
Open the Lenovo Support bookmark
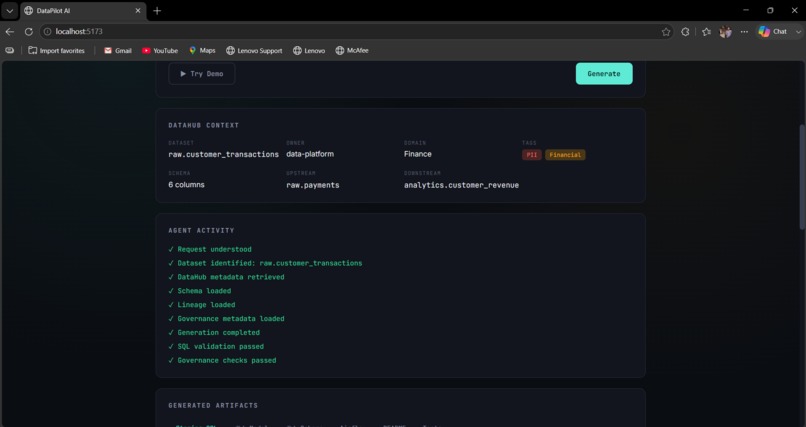254,50
